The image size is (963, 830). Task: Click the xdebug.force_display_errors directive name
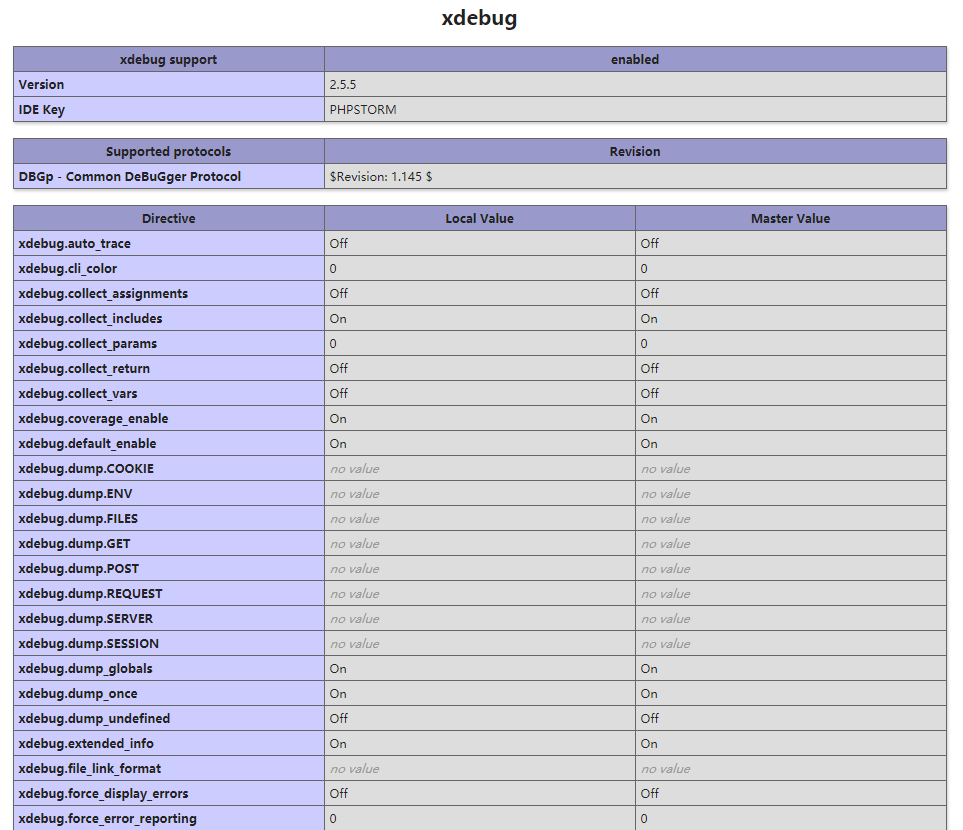(103, 794)
